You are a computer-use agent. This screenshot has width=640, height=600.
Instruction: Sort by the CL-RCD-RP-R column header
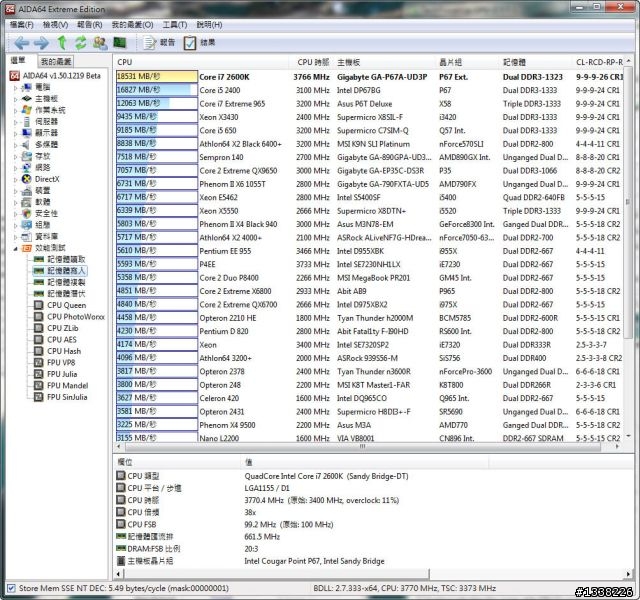point(599,62)
